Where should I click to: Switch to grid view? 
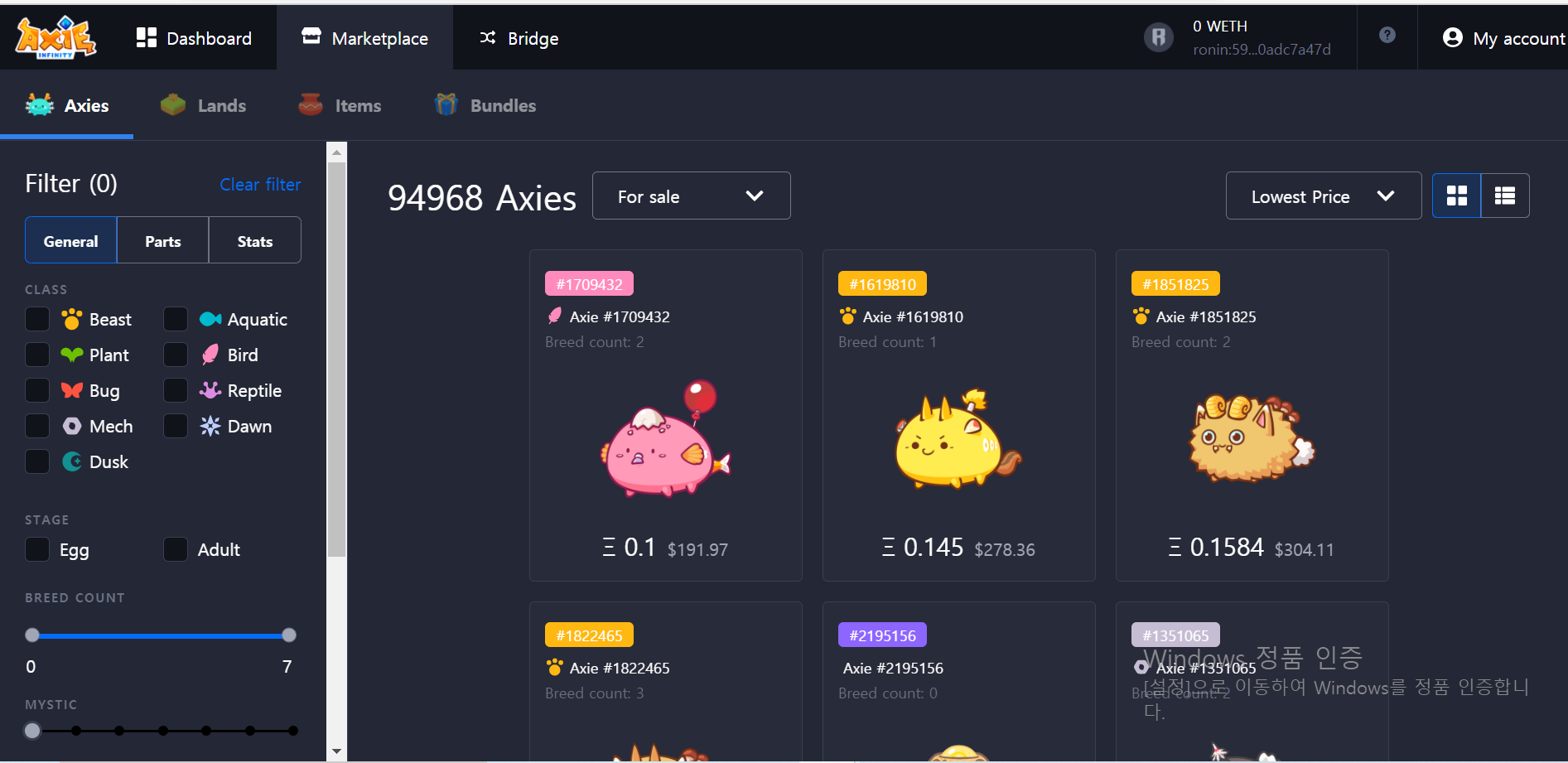tap(1457, 196)
